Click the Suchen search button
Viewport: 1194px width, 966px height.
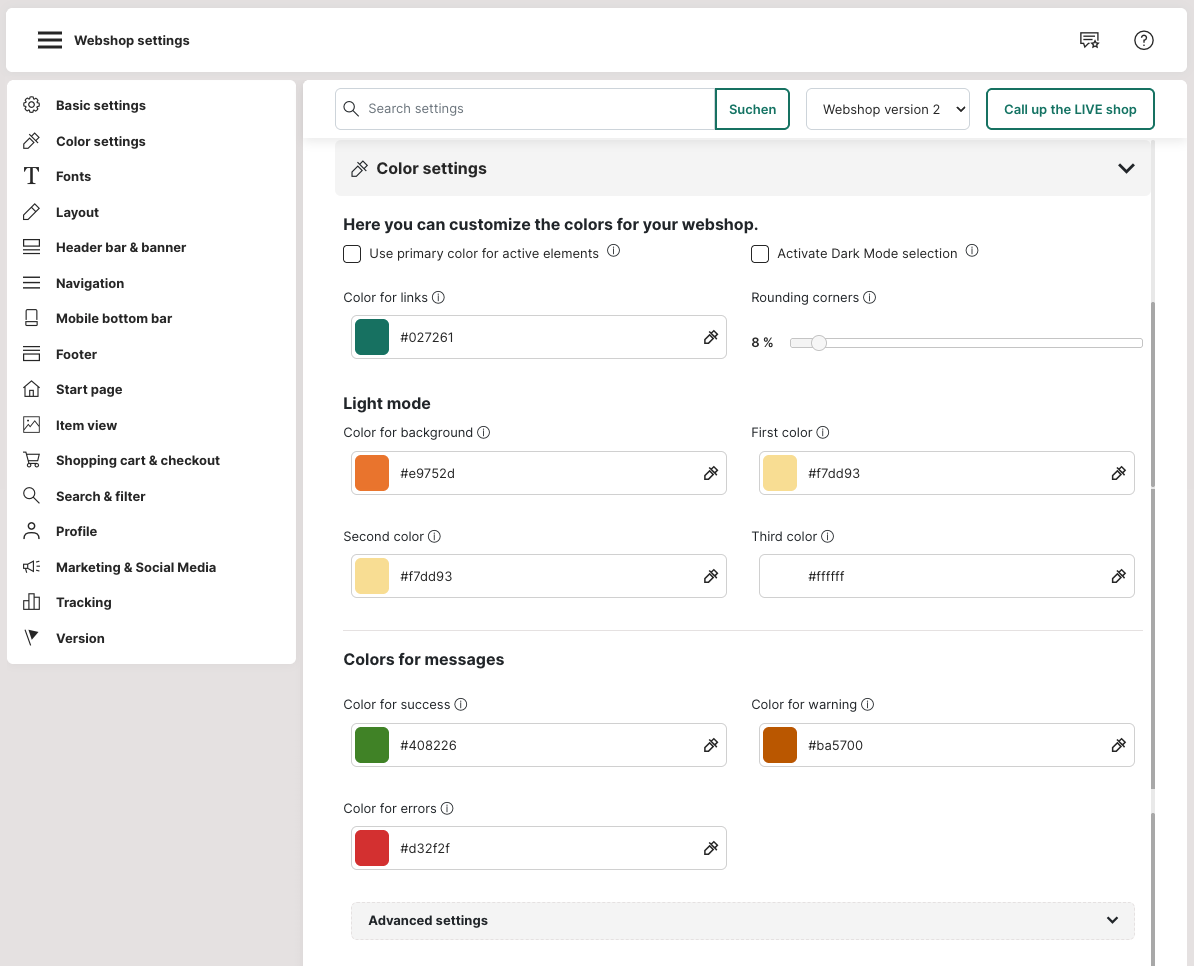[752, 109]
